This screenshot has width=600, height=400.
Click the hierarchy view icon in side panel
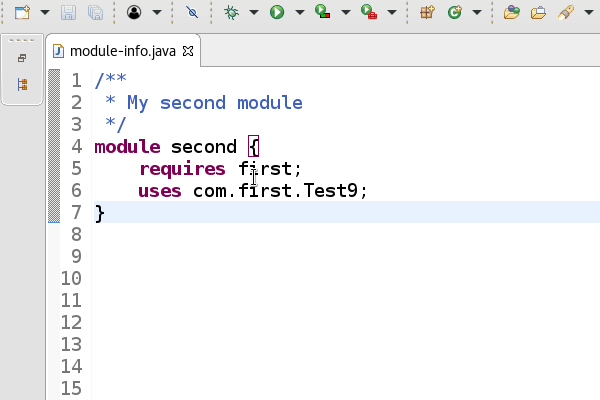(x=22, y=85)
